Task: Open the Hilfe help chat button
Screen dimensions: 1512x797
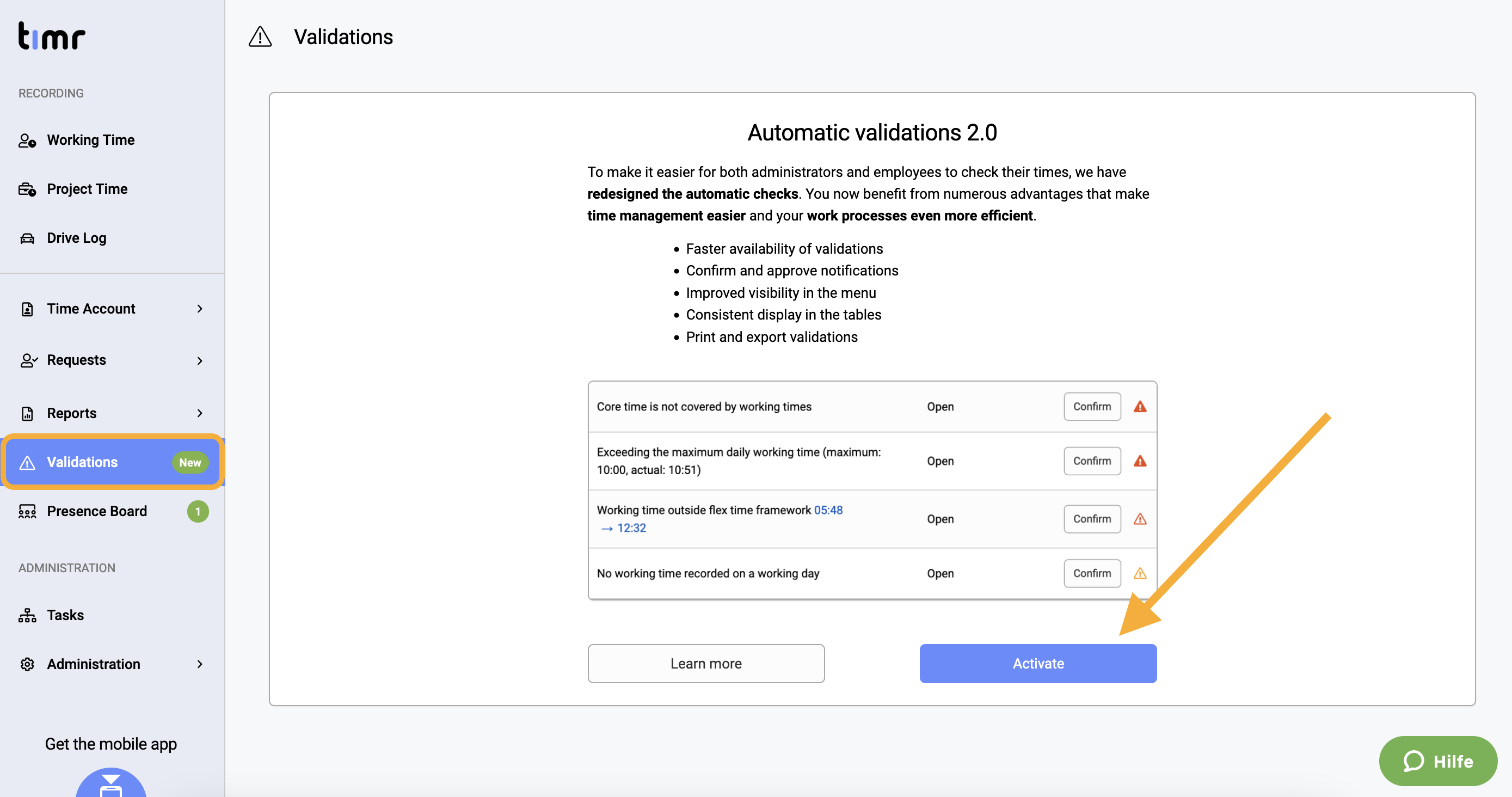Action: pos(1438,761)
